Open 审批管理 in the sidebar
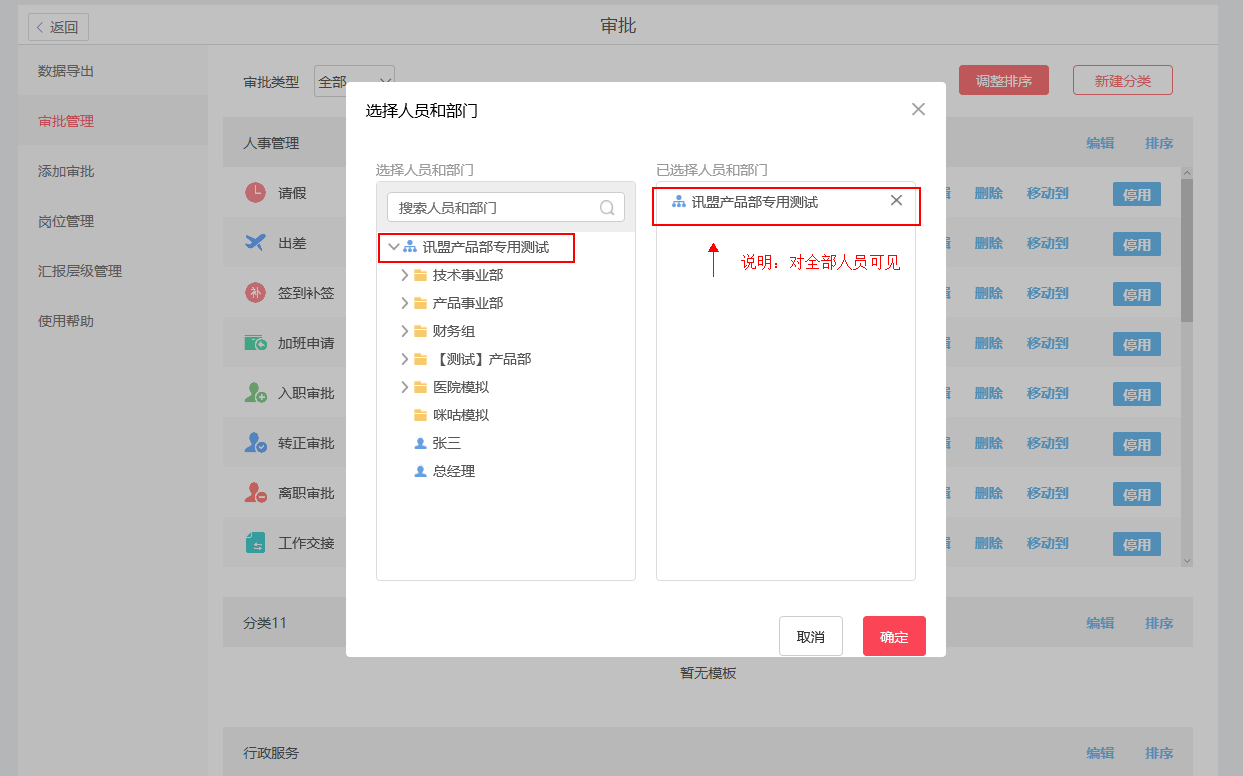The height and width of the screenshot is (776, 1243). tap(66, 121)
